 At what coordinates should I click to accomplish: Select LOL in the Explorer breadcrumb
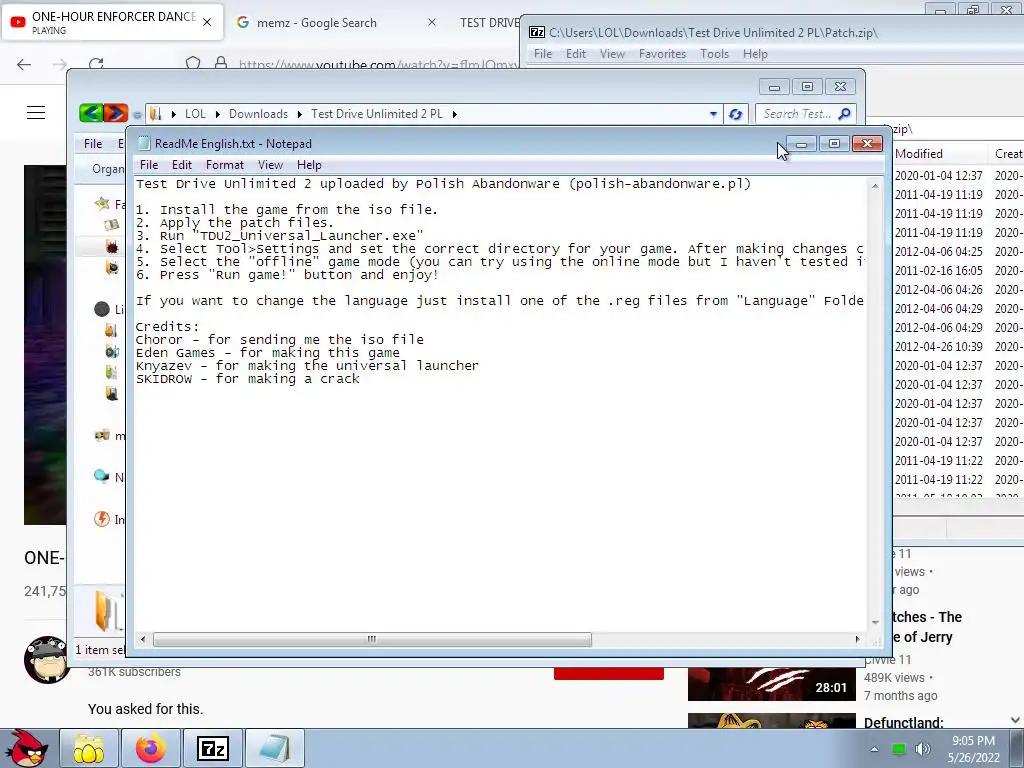pos(195,114)
